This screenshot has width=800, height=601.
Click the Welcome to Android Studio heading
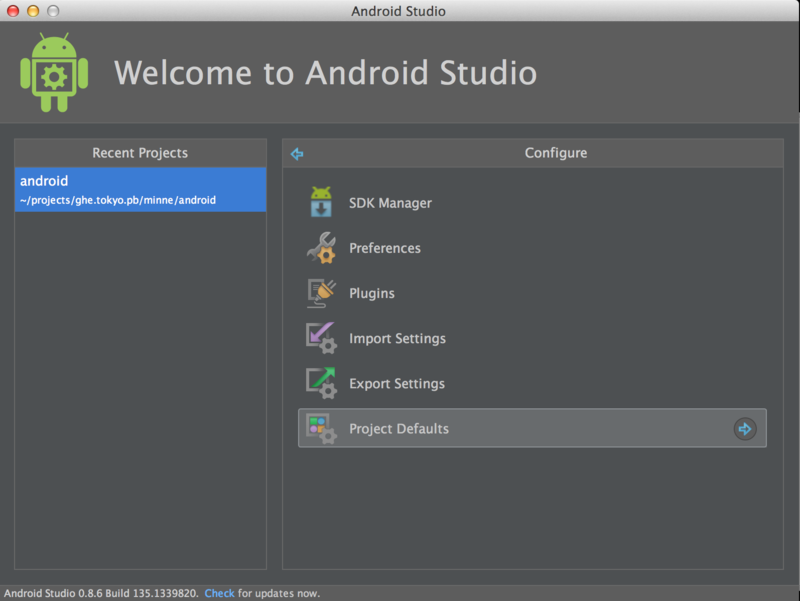pyautogui.click(x=325, y=73)
